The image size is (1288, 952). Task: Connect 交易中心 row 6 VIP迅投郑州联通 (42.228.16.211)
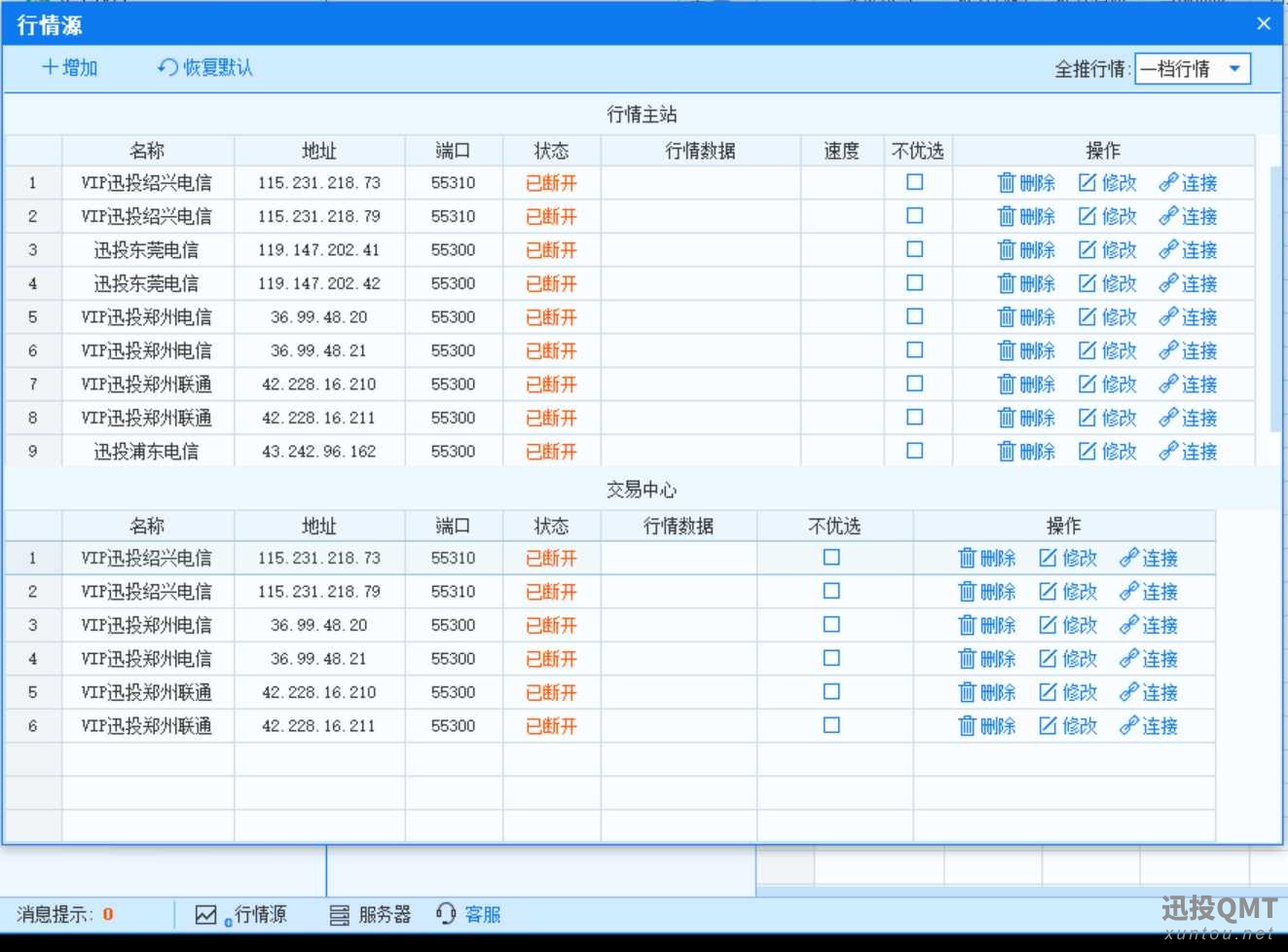click(x=1149, y=726)
